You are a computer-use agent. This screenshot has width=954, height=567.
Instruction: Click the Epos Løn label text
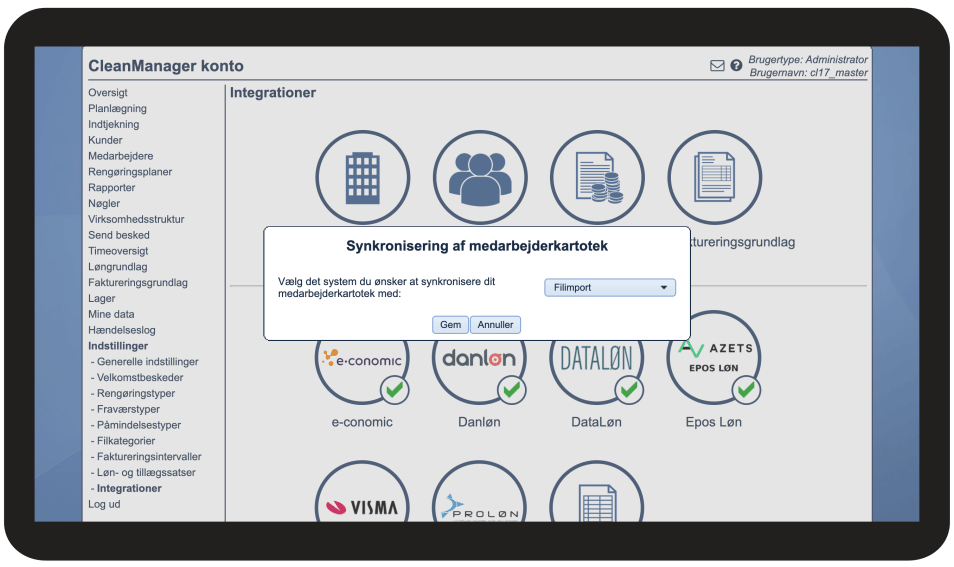click(x=714, y=422)
